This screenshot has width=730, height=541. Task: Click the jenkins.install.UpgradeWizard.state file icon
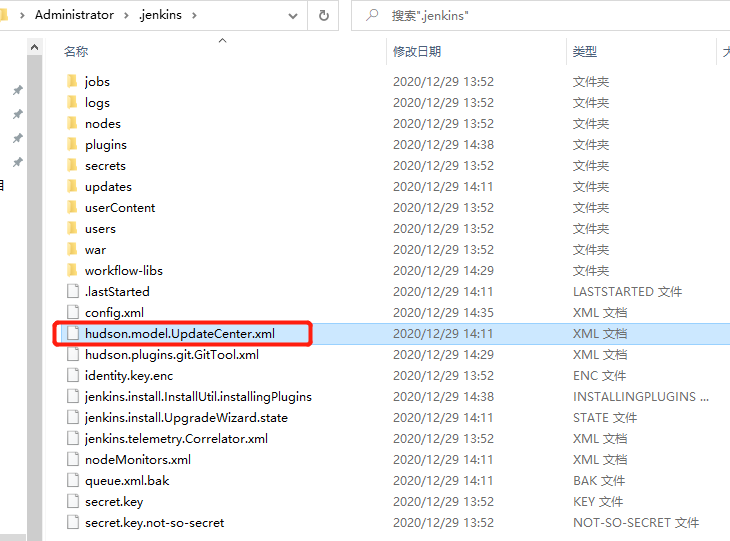pos(73,417)
